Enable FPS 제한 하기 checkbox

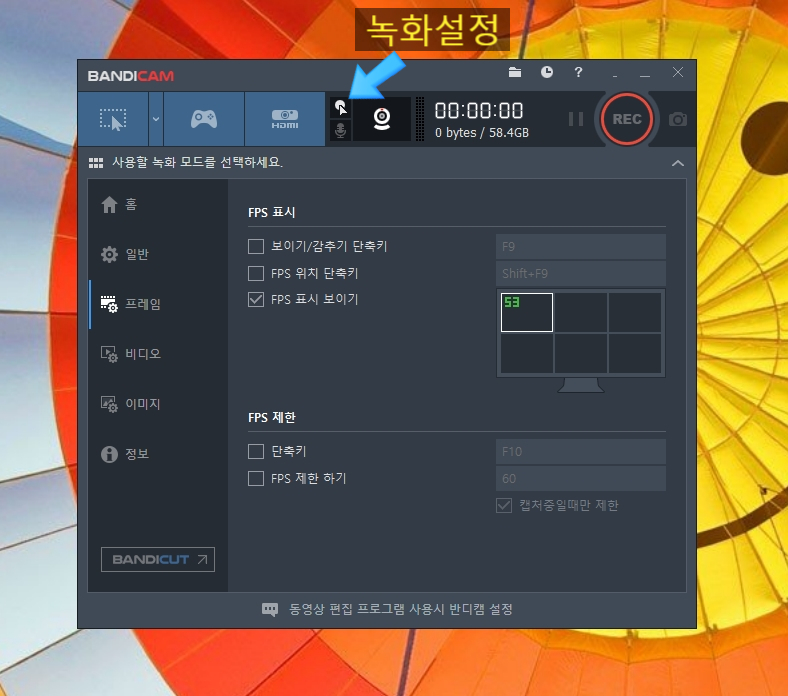(x=256, y=478)
